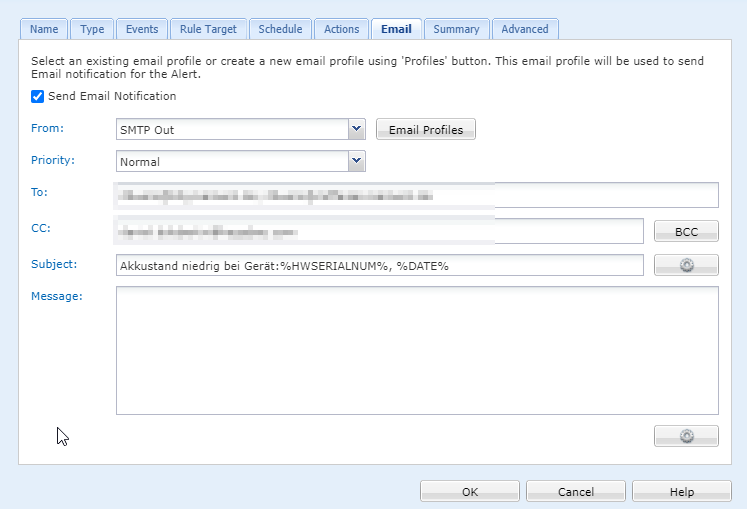This screenshot has height=509, width=747.
Task: Open the Actions tab
Action: [342, 30]
